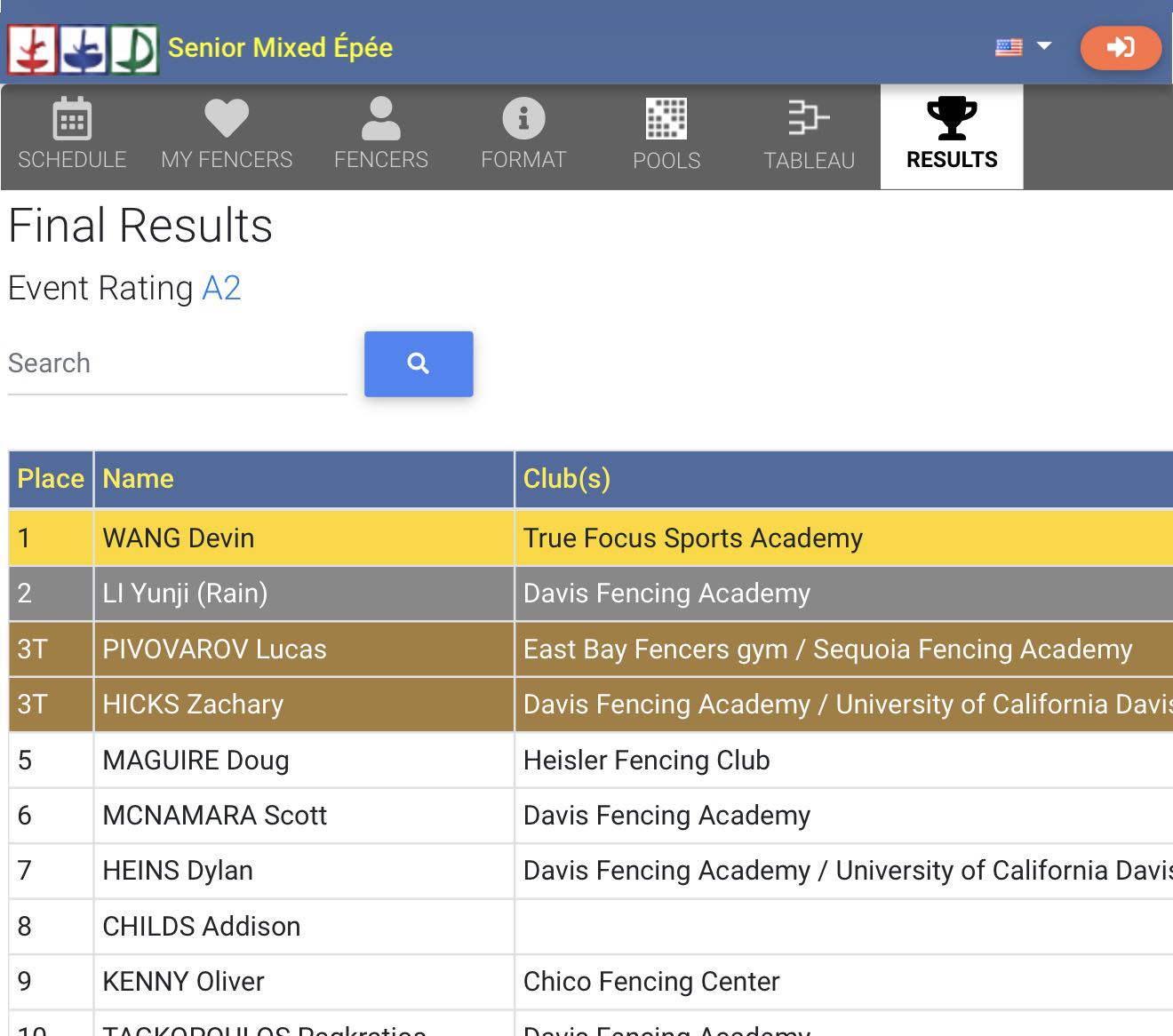Click the Final Results heading
Image resolution: width=1173 pixels, height=1036 pixels.
pos(140,225)
